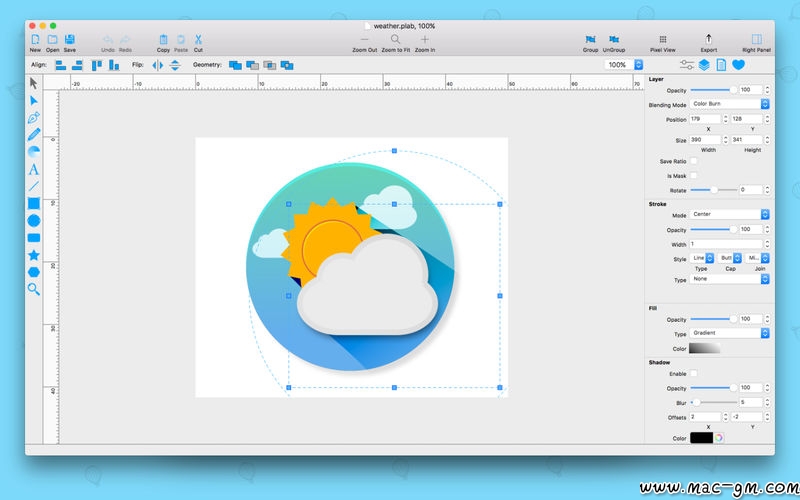The image size is (800, 500).
Task: Open the layers stack tab
Action: click(704, 65)
